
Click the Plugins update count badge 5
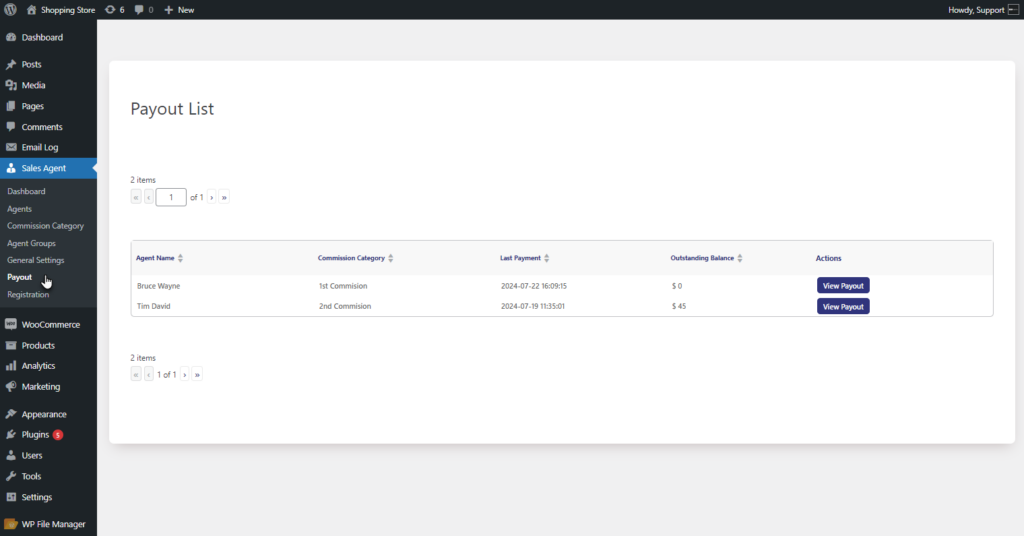point(58,435)
